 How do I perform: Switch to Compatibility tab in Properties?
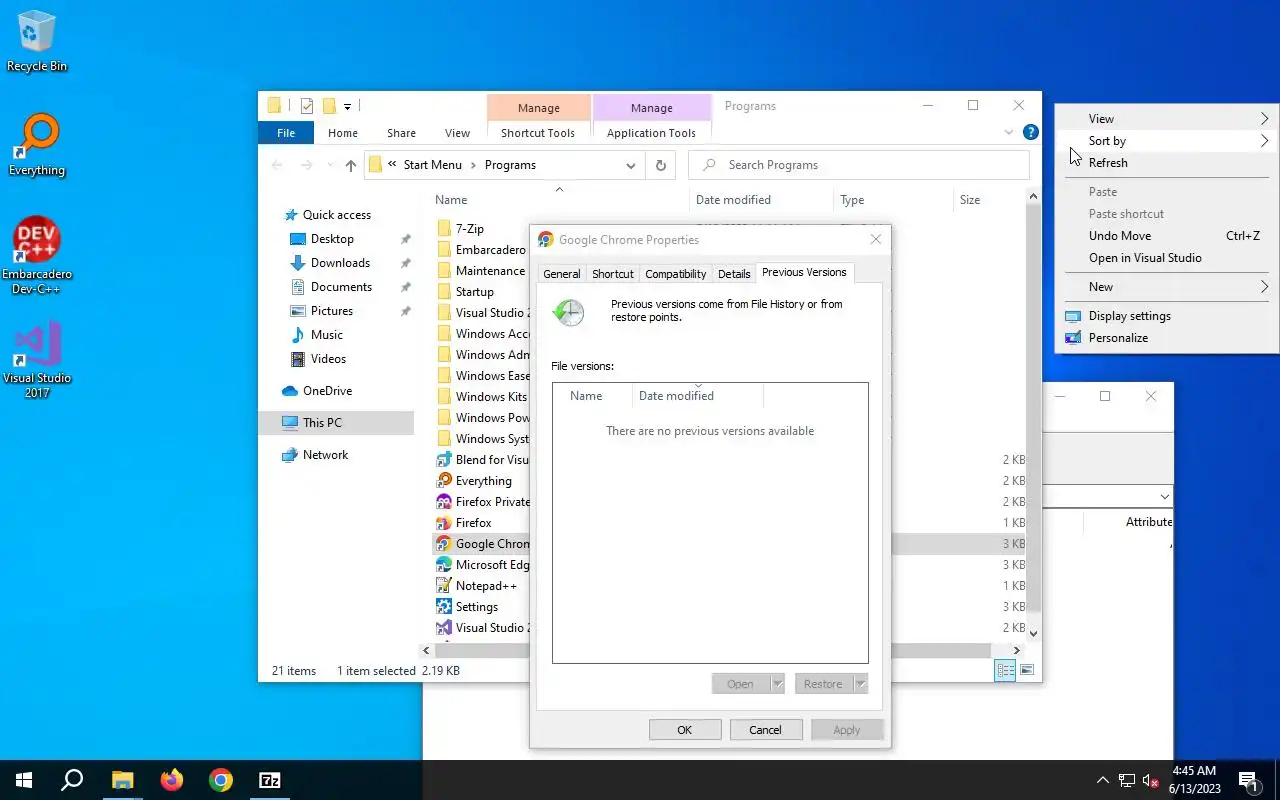point(676,274)
